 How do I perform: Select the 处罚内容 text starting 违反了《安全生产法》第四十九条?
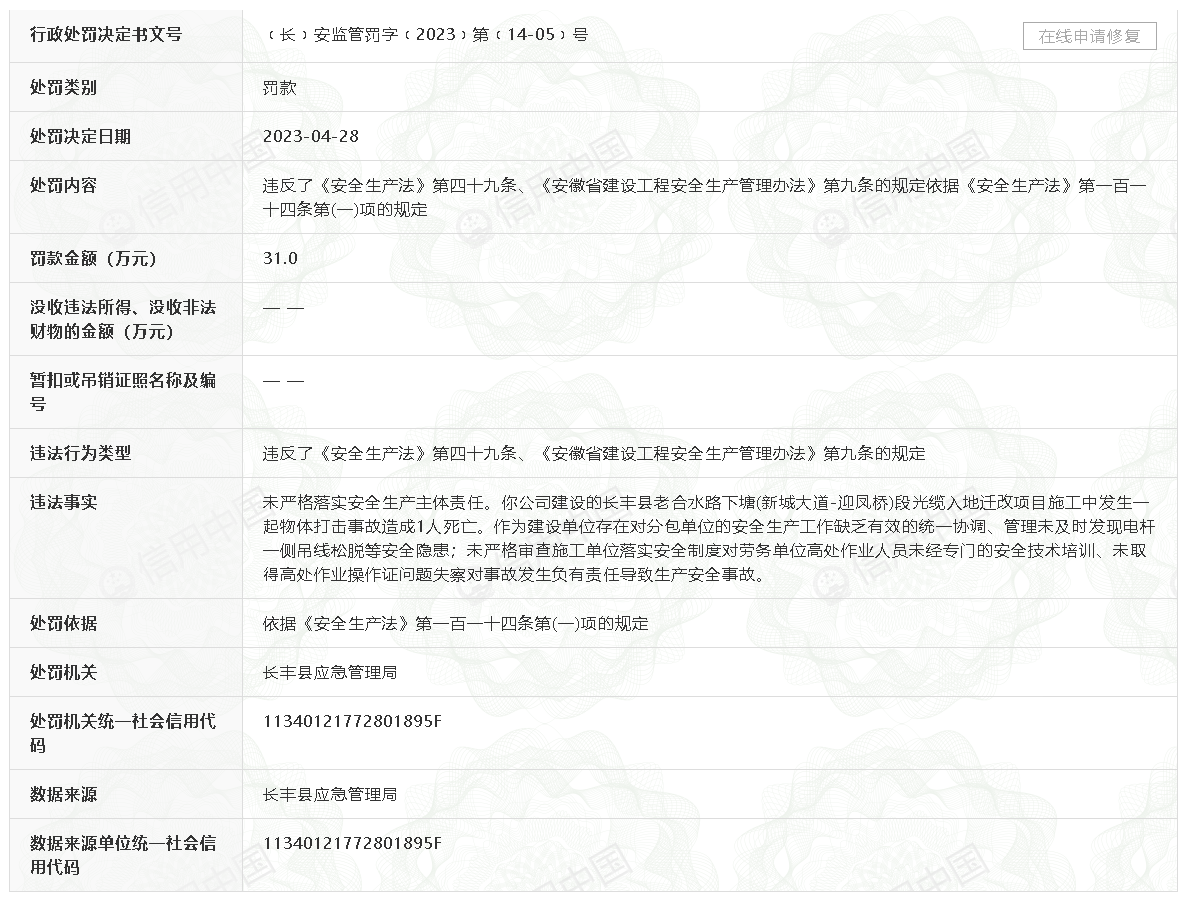(x=705, y=197)
